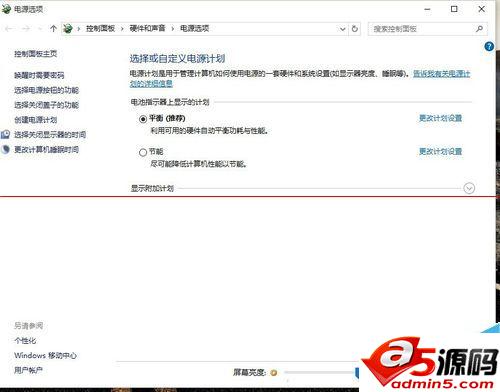
Task: Expand the chevron before 控制面板 breadcrumb
Action: pos(79,29)
